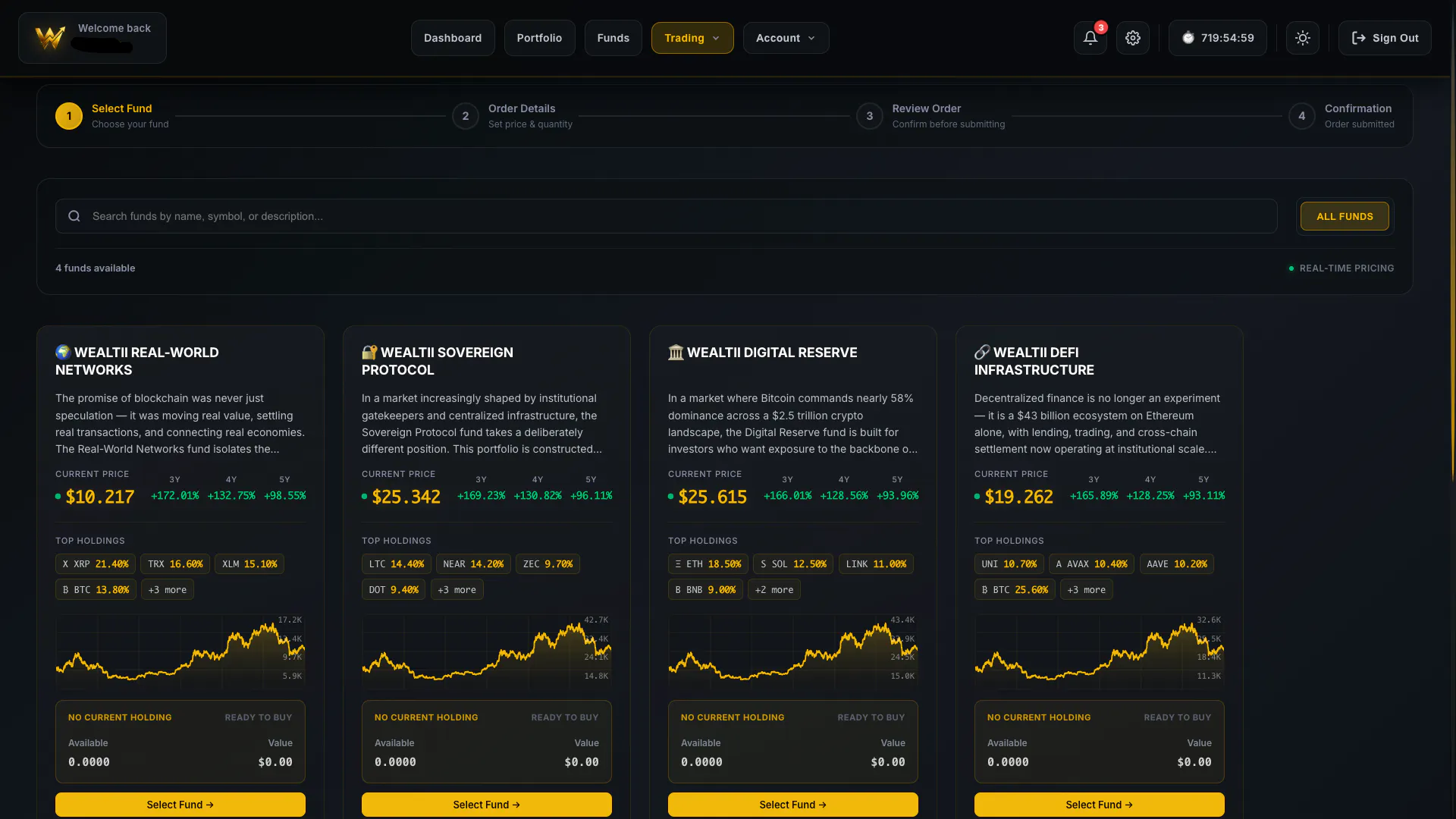Click the '4 funds available' text

point(96,268)
